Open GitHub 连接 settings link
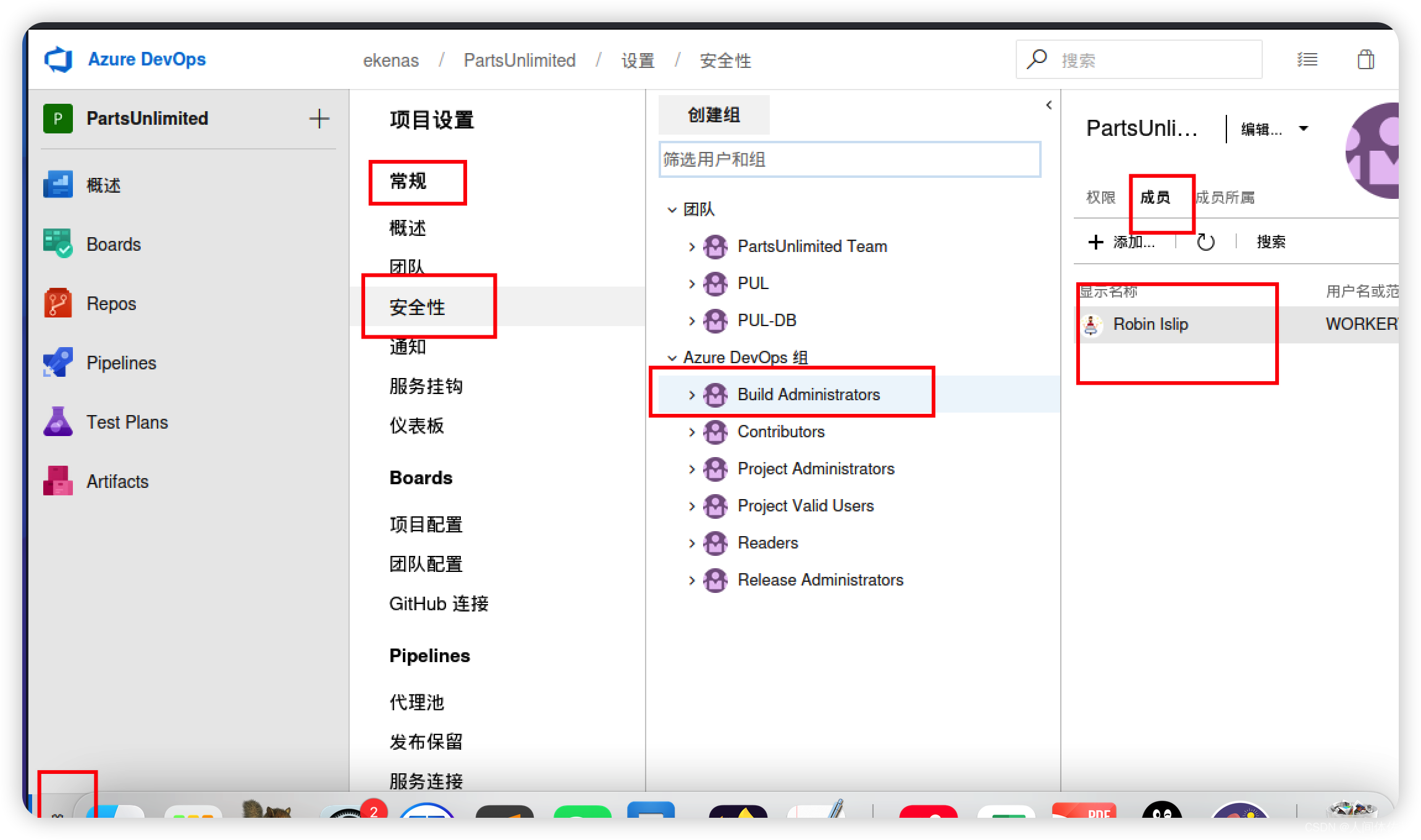This screenshot has height=840, width=1421. [x=439, y=603]
